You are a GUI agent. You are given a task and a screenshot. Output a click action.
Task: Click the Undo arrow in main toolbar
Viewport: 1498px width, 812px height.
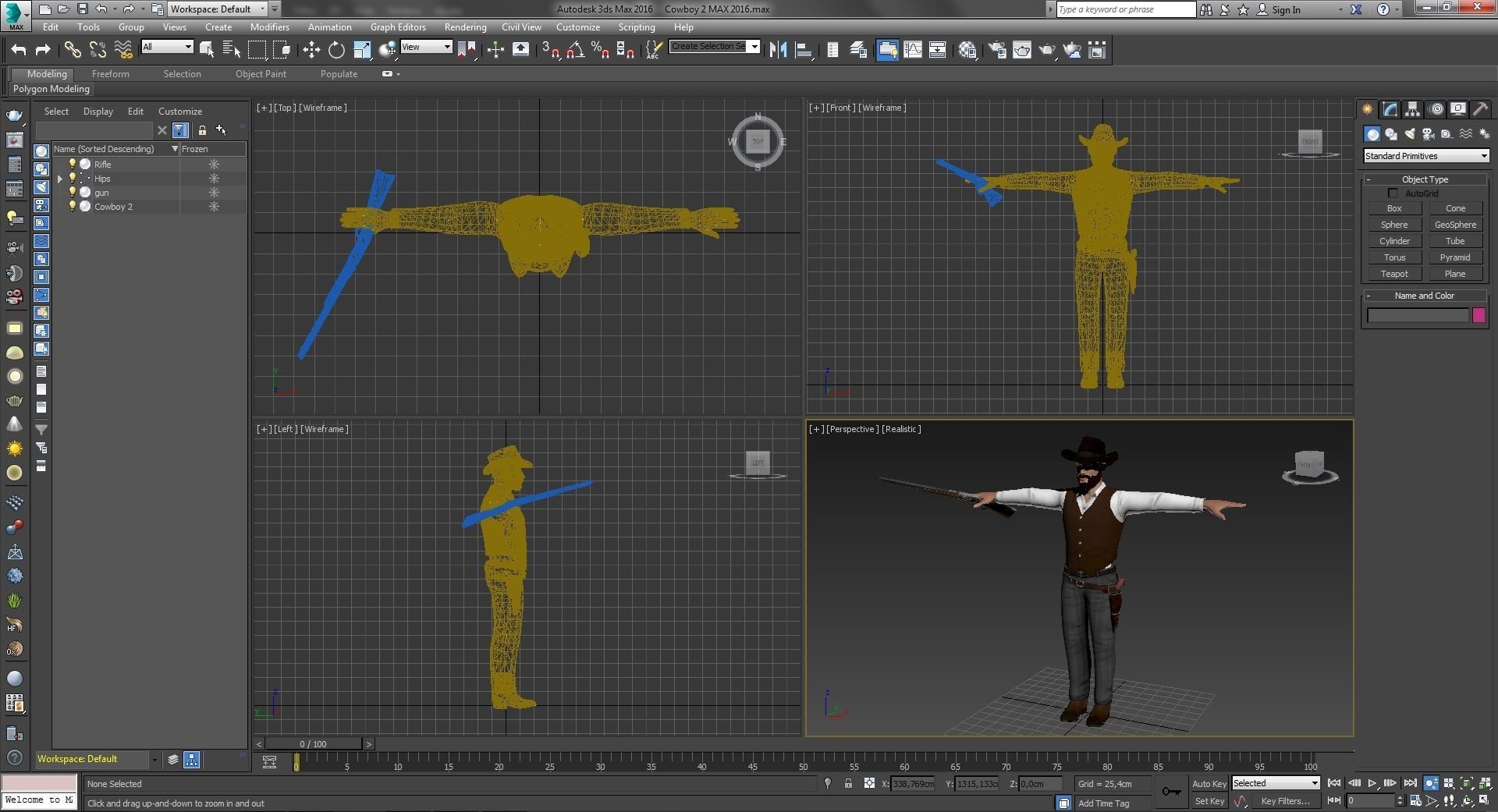[19, 50]
